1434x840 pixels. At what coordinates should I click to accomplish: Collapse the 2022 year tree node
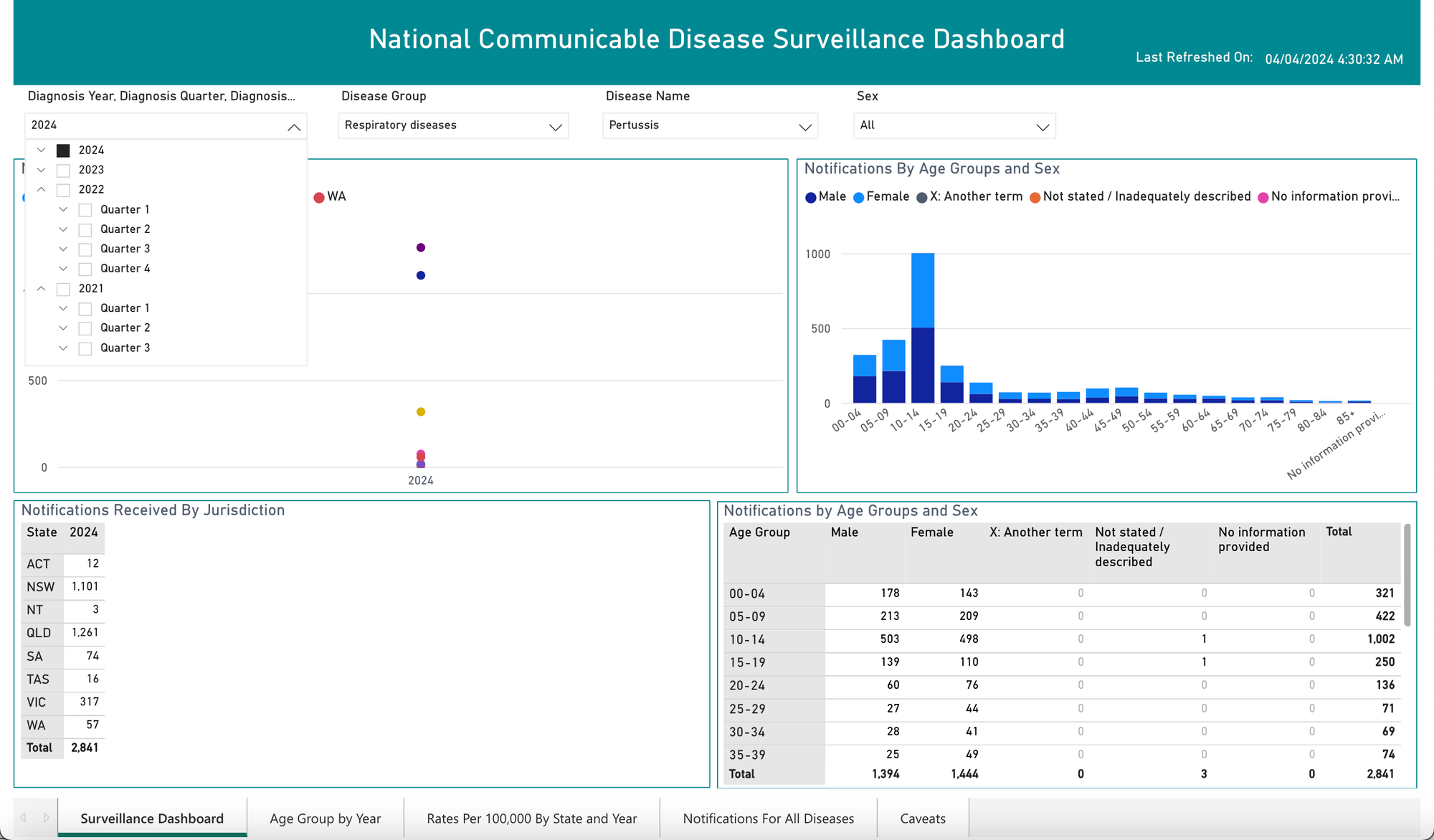[42, 190]
